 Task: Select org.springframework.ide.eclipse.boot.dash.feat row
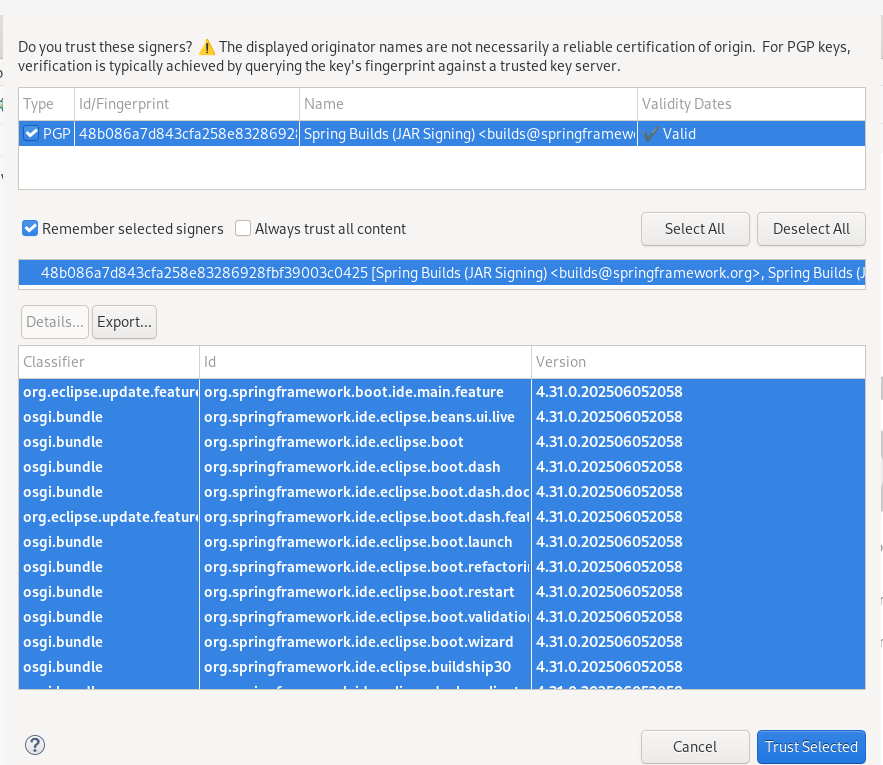pos(442,517)
